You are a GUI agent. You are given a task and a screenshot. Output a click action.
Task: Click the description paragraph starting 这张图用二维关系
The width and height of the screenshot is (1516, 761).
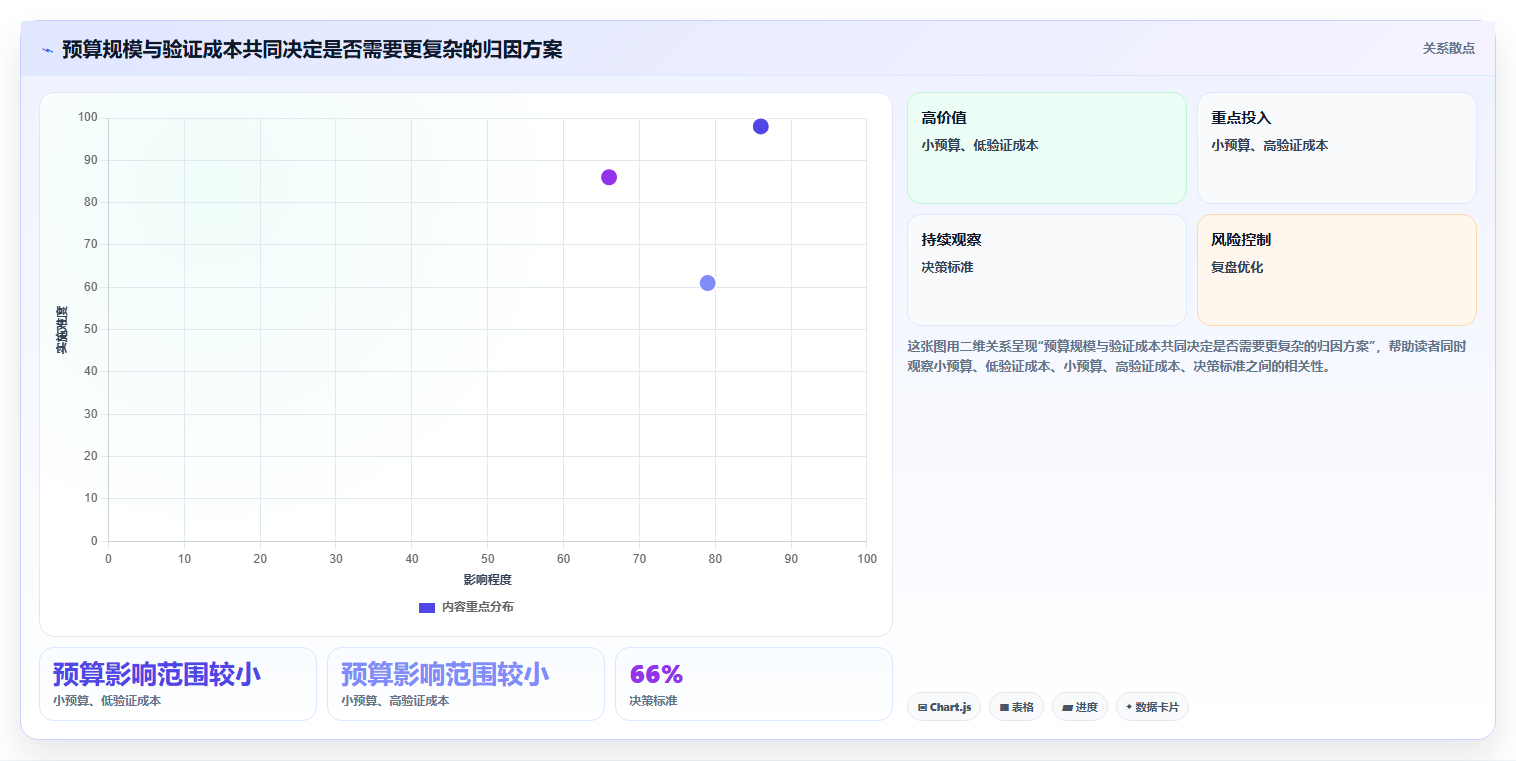tap(1188, 356)
